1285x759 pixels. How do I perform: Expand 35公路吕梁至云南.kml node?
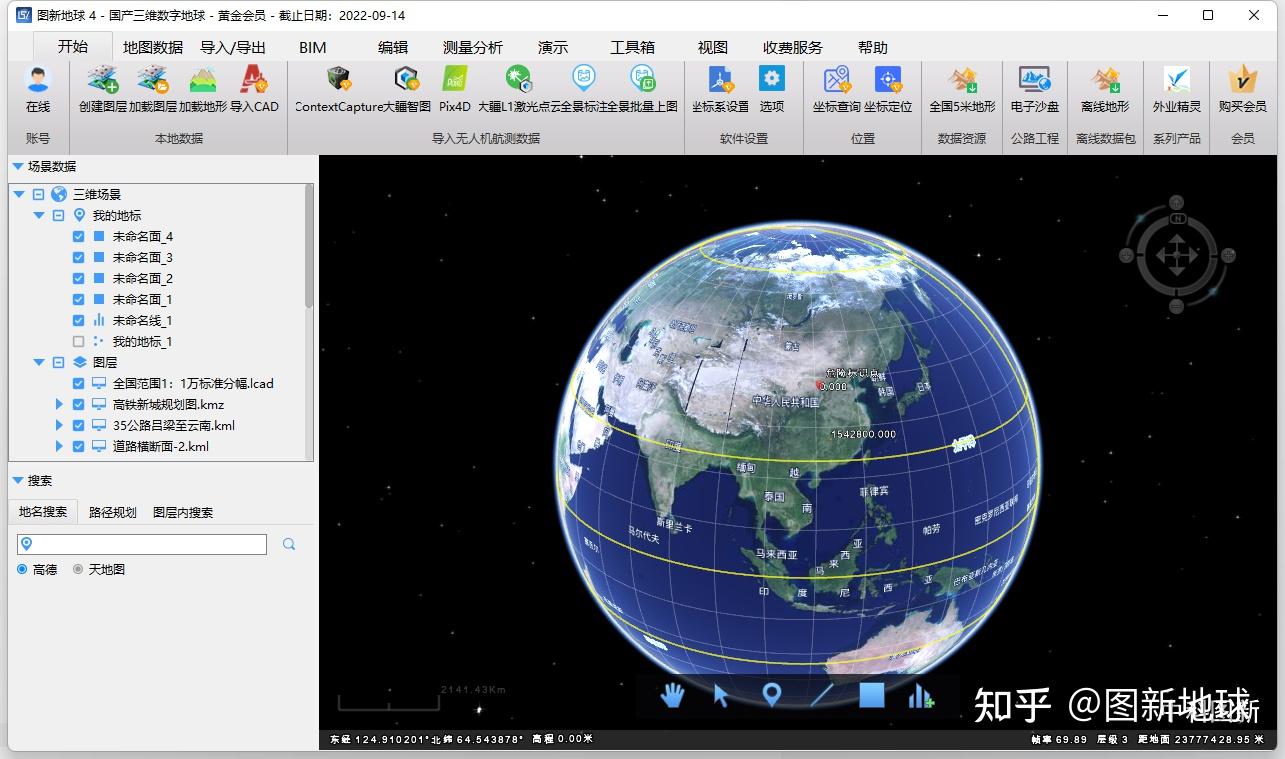click(x=59, y=426)
